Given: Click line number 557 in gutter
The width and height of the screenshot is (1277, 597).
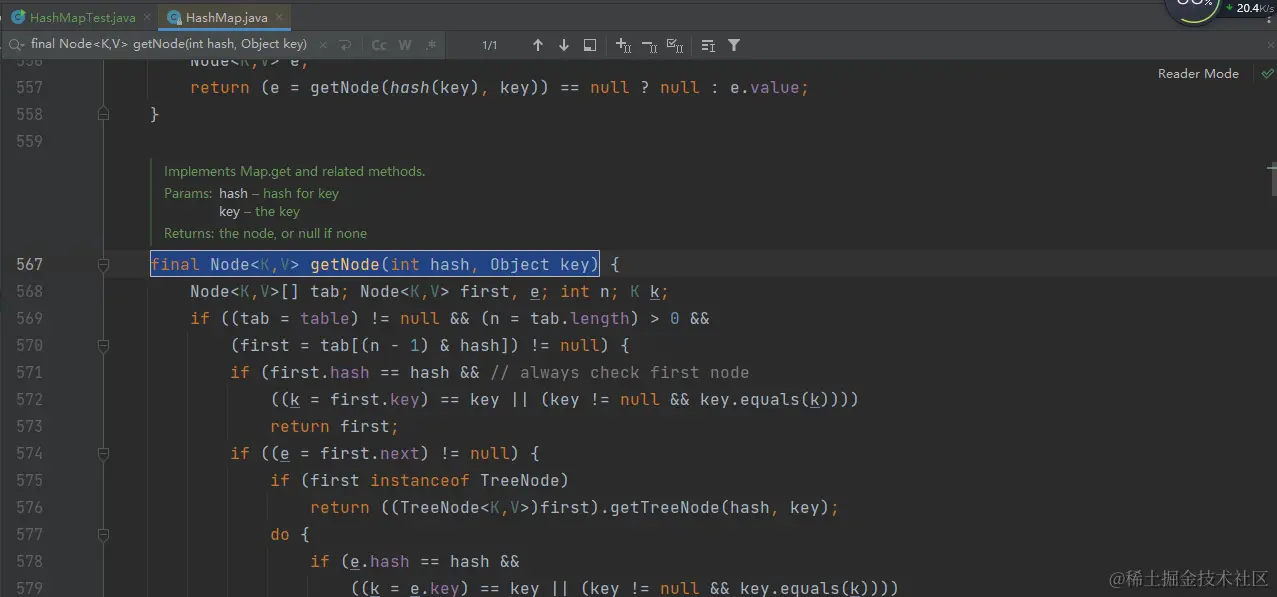Looking at the screenshot, I should [x=30, y=88].
